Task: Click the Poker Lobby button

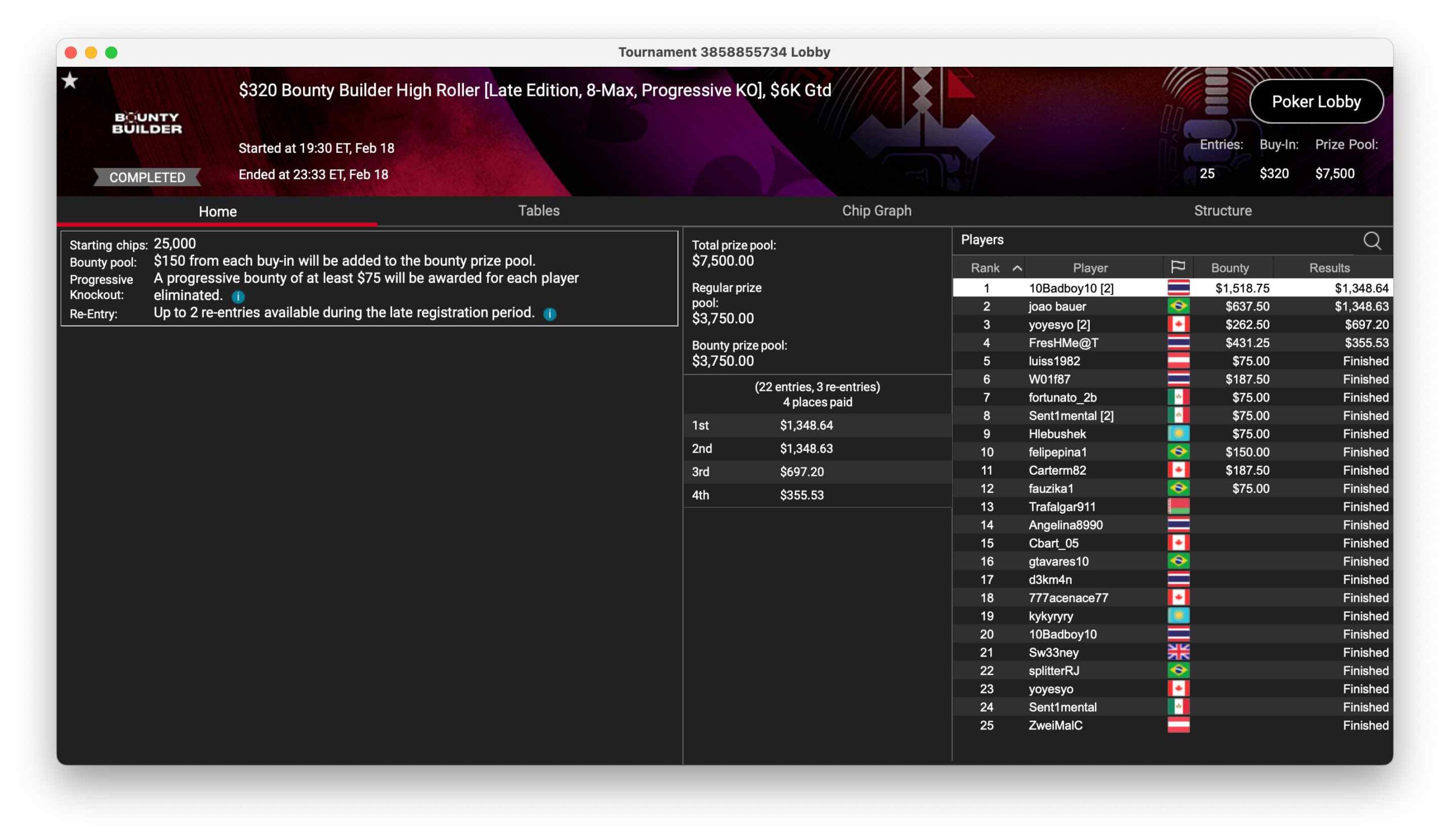Action: coord(1316,102)
